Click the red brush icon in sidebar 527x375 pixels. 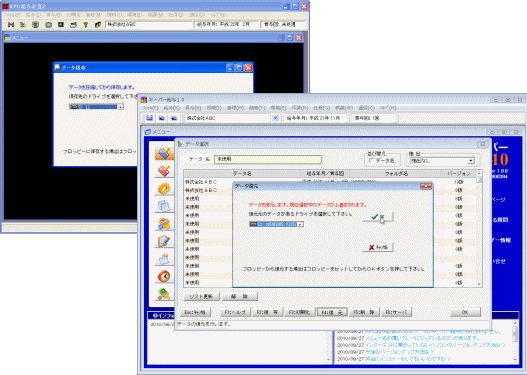click(x=164, y=171)
